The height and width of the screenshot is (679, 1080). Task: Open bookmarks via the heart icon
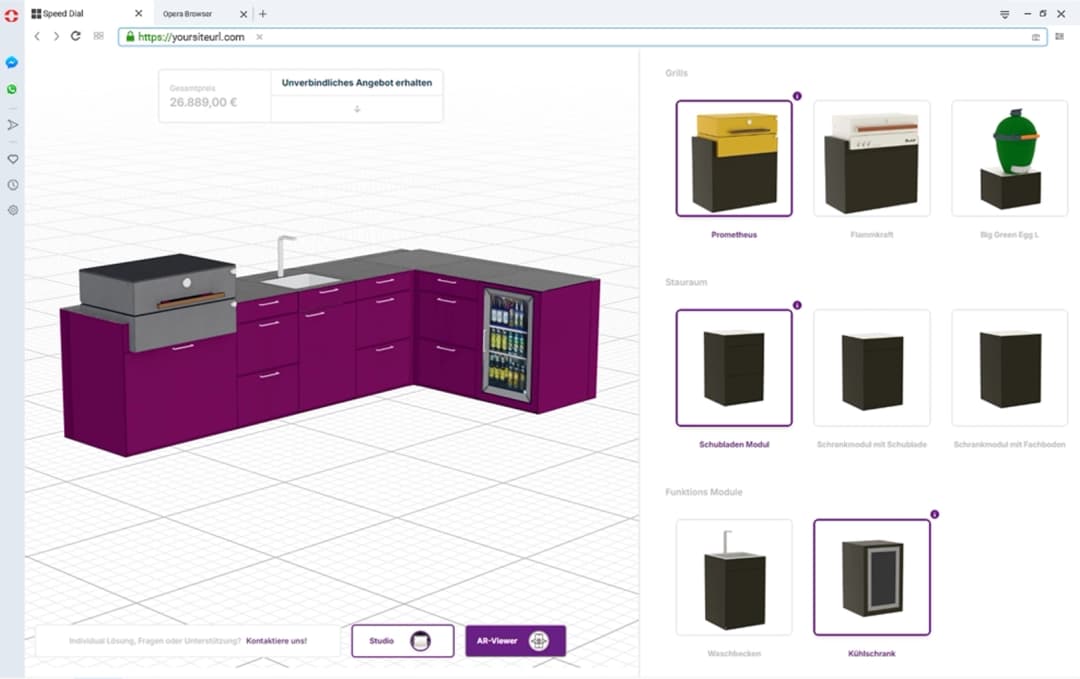click(x=12, y=158)
